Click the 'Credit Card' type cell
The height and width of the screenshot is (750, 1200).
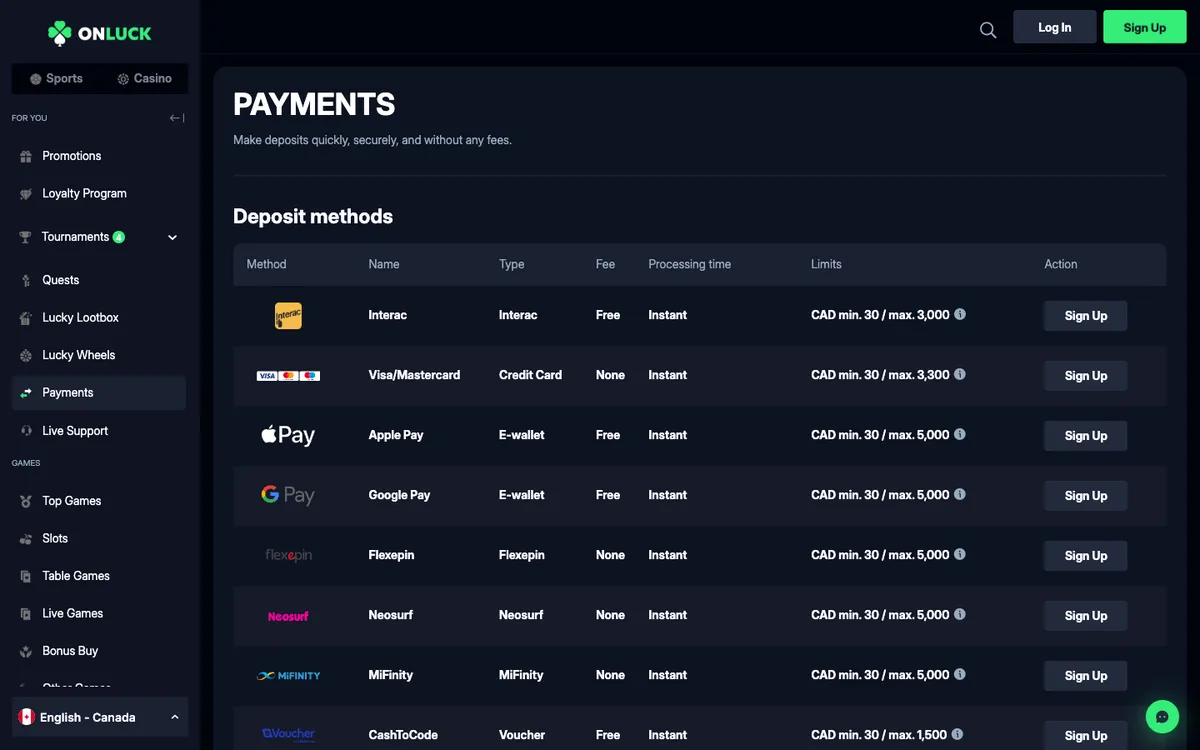530,375
